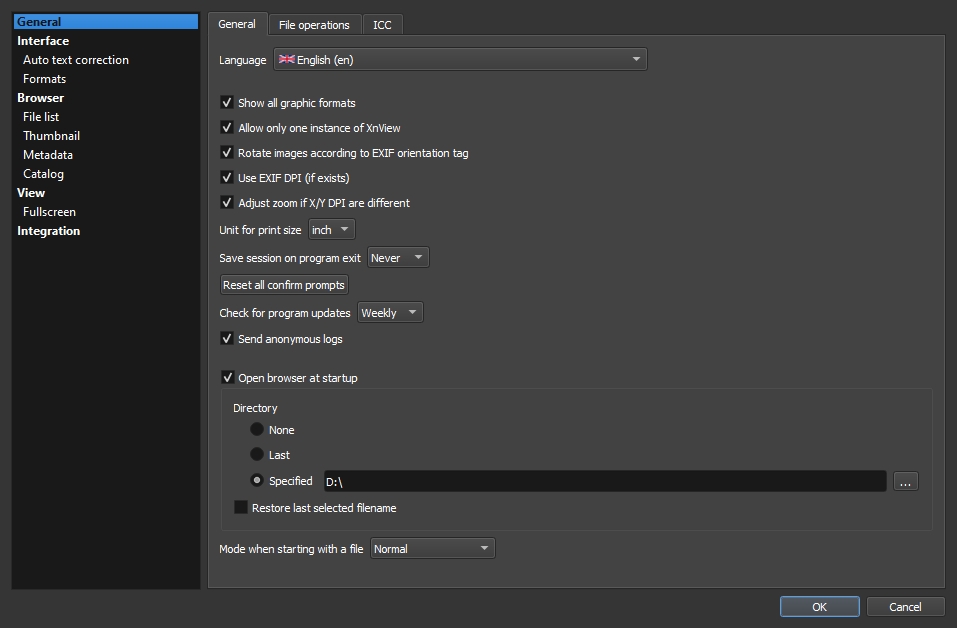Open the Language dropdown
This screenshot has width=957, height=628.
coord(460,60)
